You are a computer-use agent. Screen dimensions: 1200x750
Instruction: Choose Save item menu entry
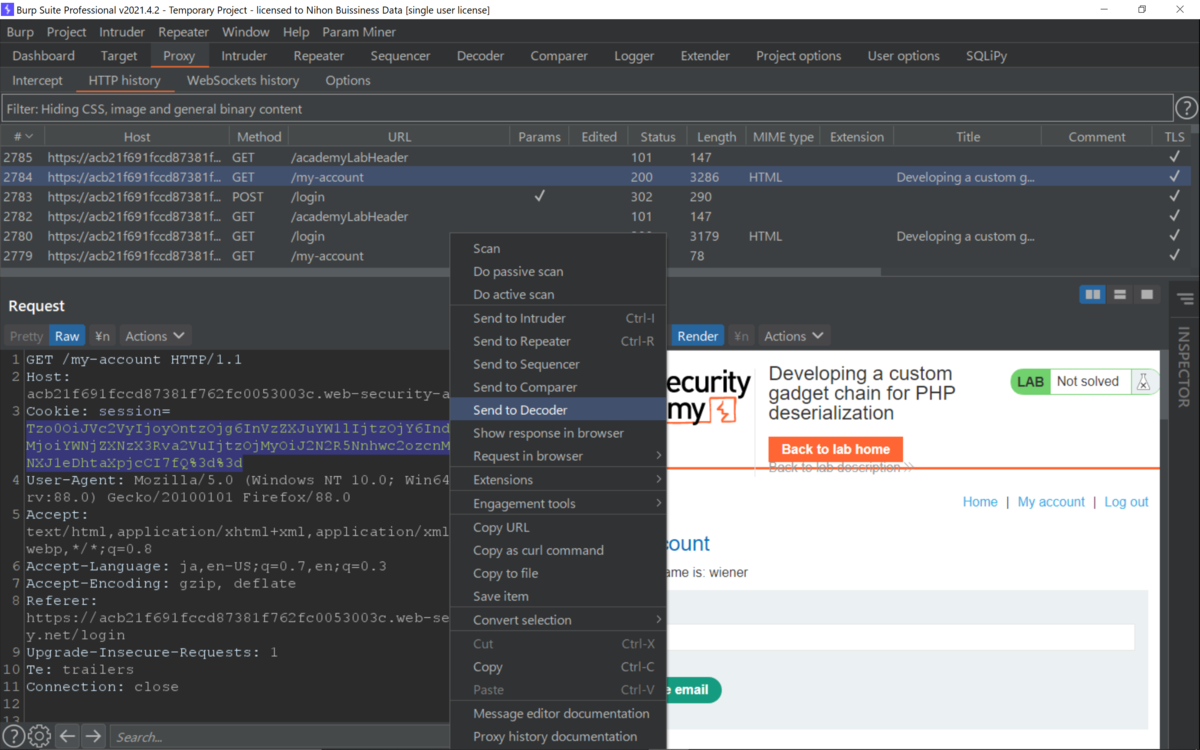[x=558, y=596]
